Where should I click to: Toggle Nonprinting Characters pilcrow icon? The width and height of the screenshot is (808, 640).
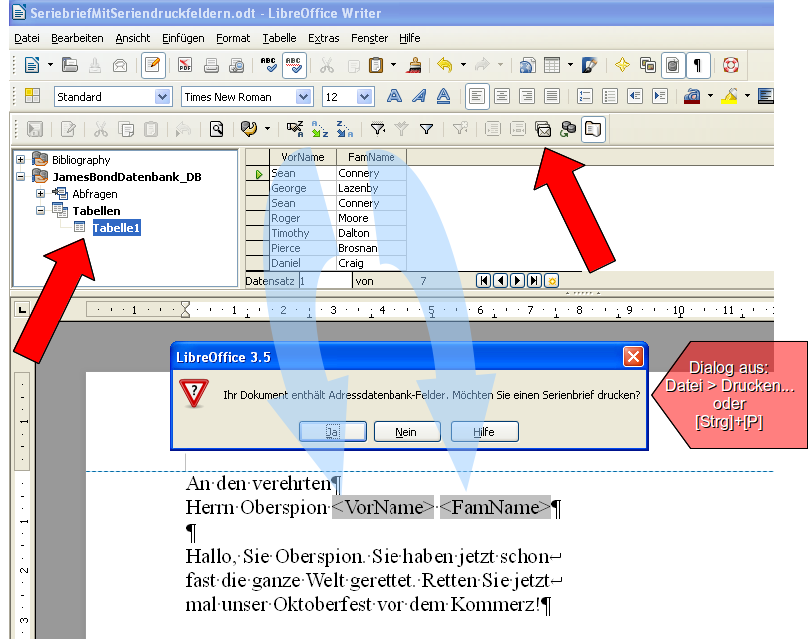(x=698, y=65)
